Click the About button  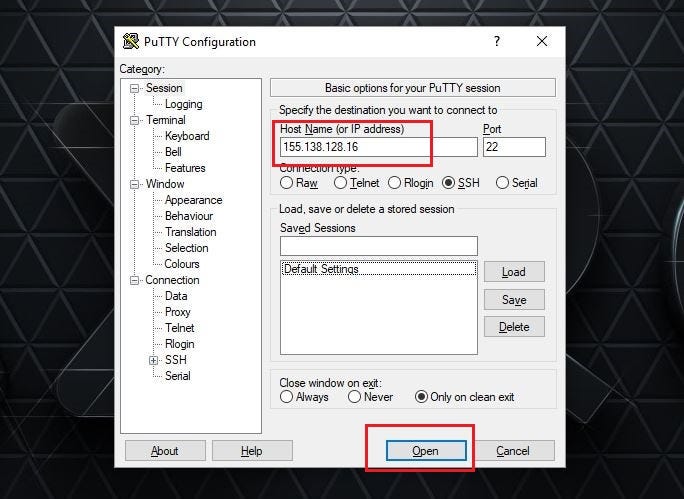(x=165, y=451)
